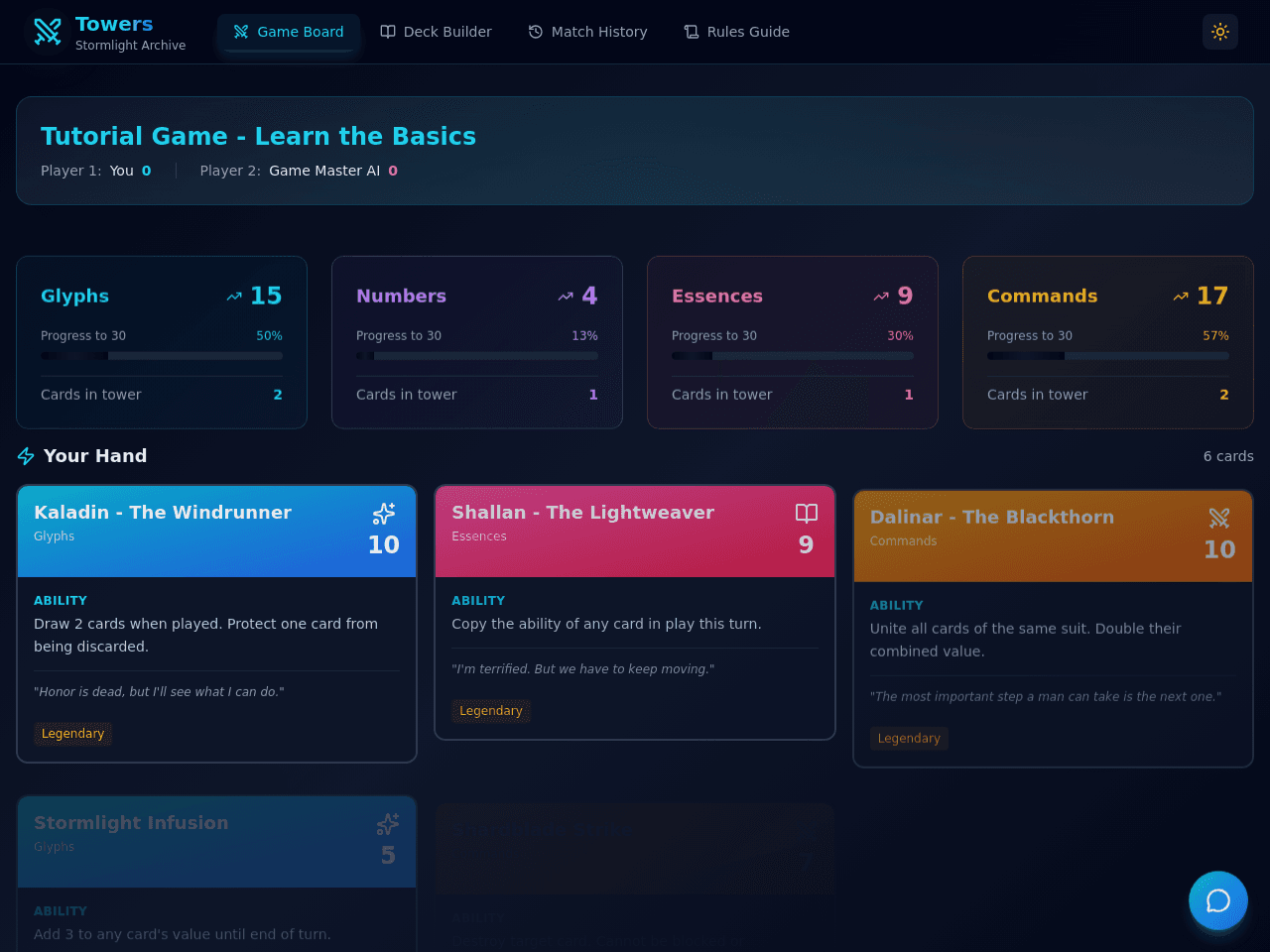The height and width of the screenshot is (952, 1270).
Task: Click the Deck Builder book icon
Action: coord(388,32)
